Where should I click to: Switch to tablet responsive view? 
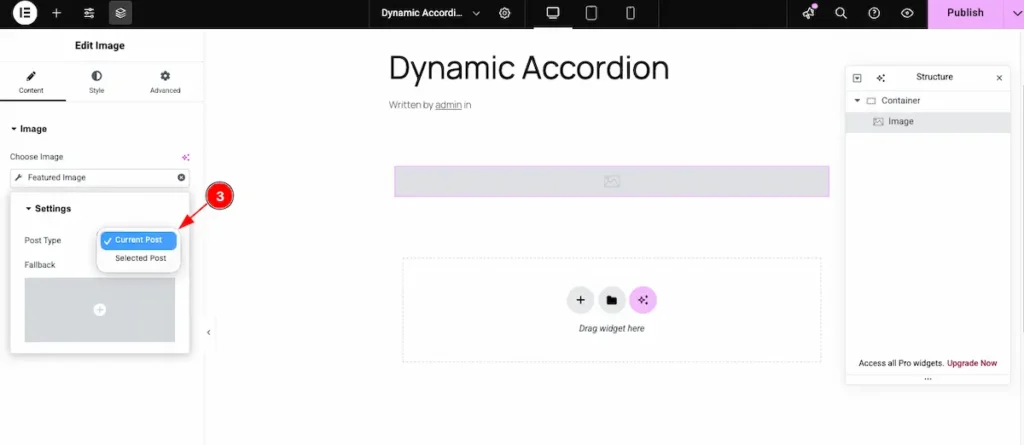[x=591, y=13]
